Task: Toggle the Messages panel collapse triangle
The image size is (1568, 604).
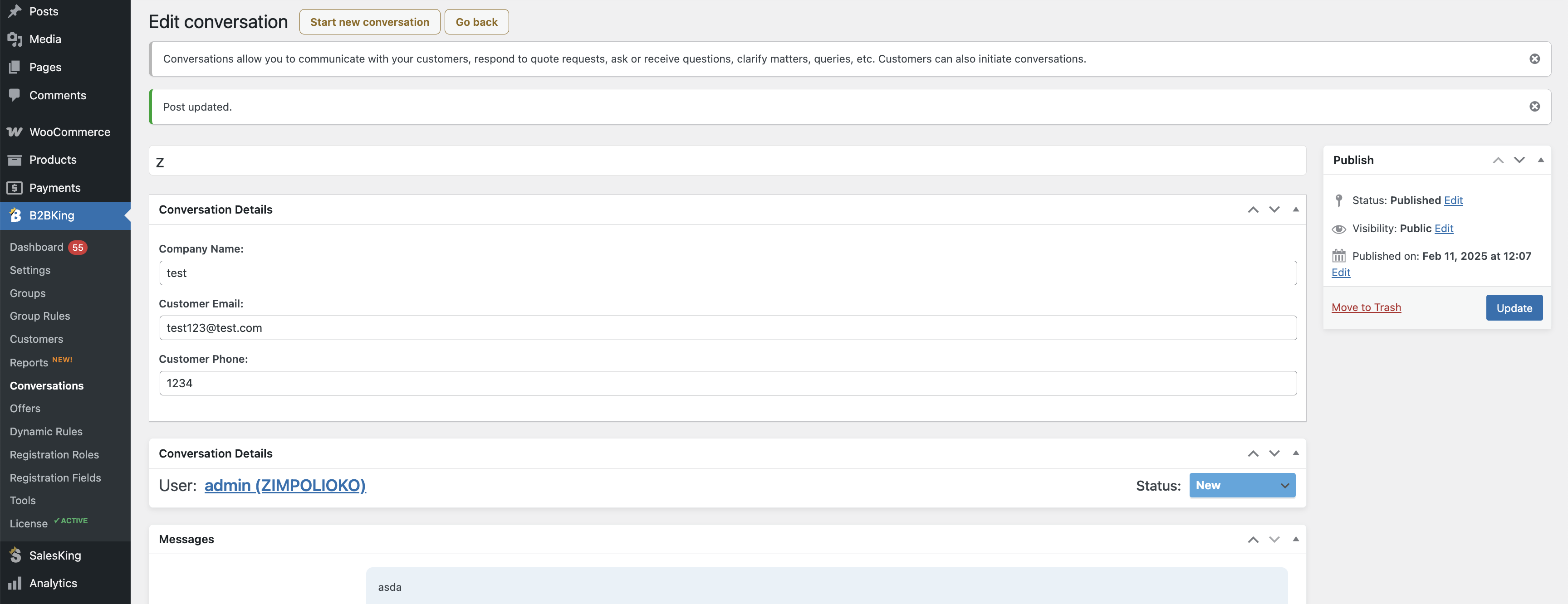Action: click(1295, 539)
